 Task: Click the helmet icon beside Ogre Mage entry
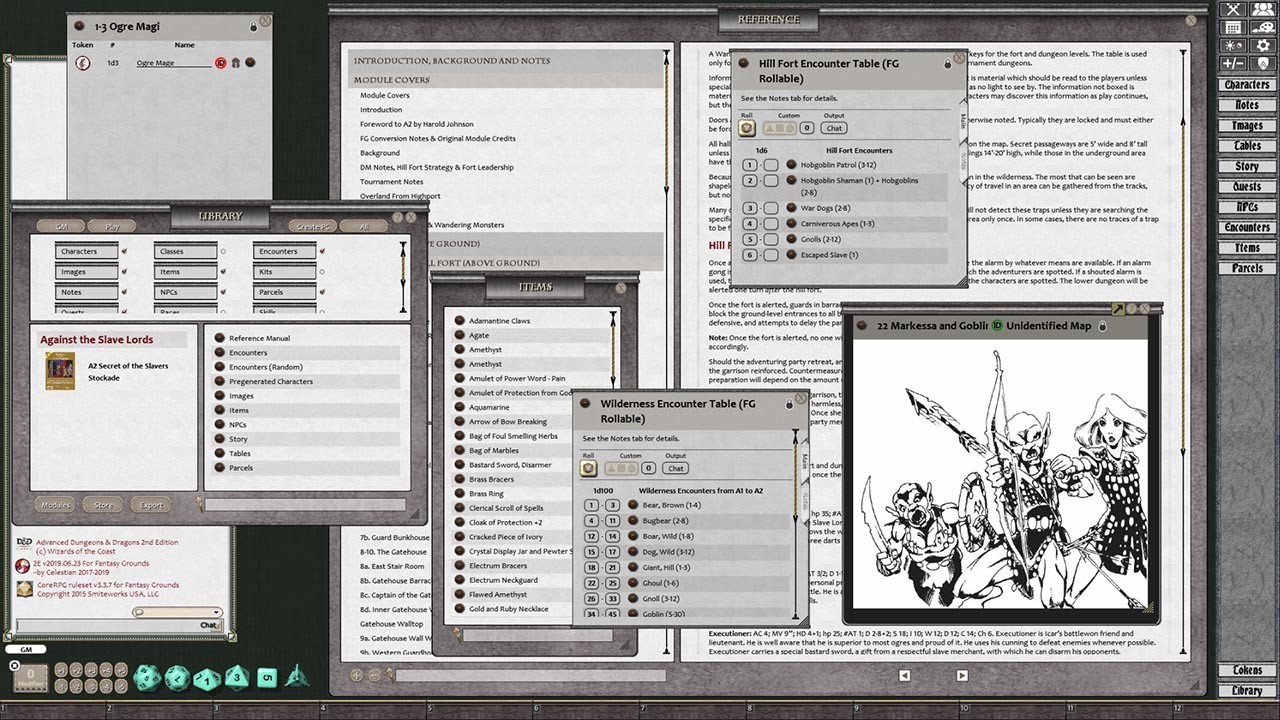pyautogui.click(x=235, y=63)
